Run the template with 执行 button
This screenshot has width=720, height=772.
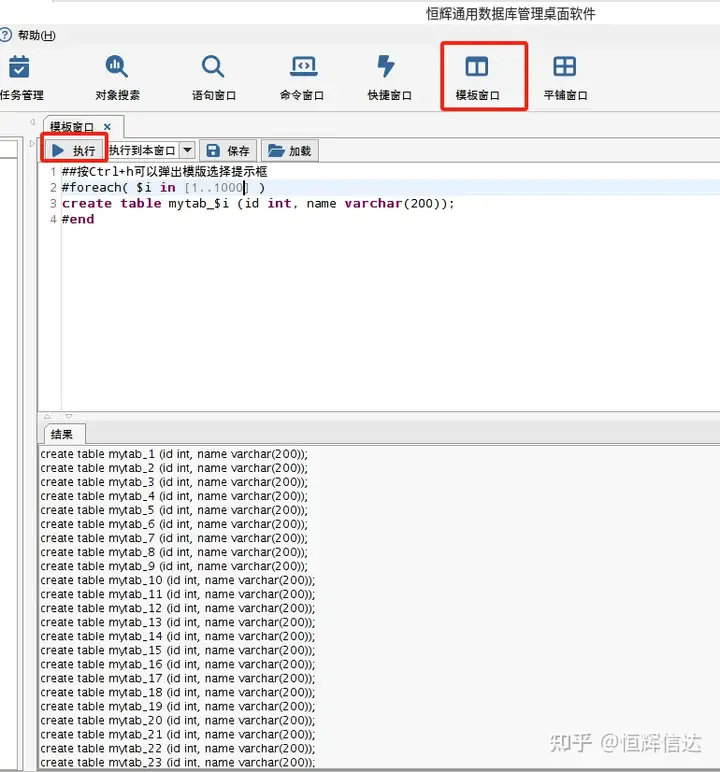(x=74, y=150)
